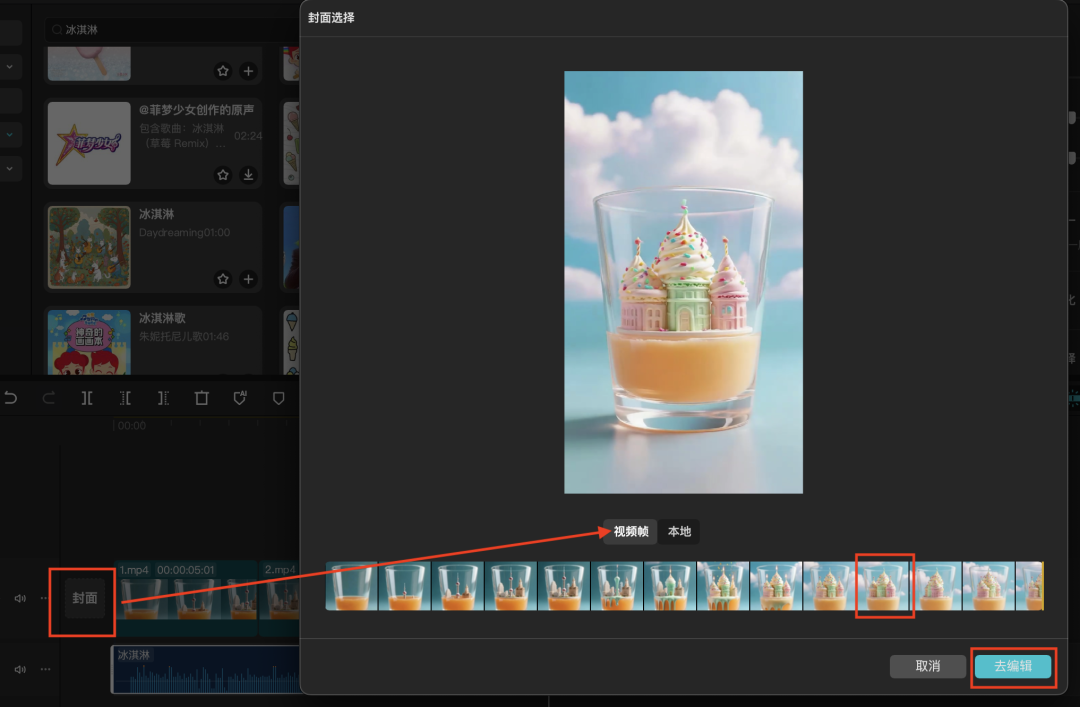Click the undo arrow in timeline toolbar

click(11, 398)
